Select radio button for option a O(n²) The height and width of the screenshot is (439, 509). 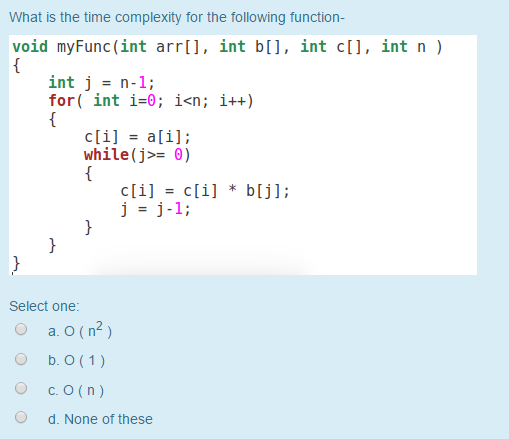[x=21, y=329]
